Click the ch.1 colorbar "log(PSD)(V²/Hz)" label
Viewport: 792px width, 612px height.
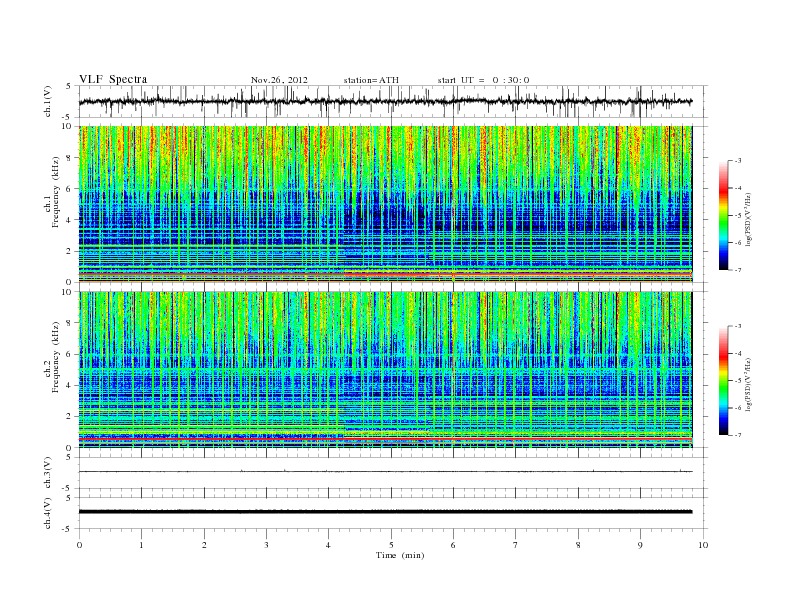(x=748, y=220)
